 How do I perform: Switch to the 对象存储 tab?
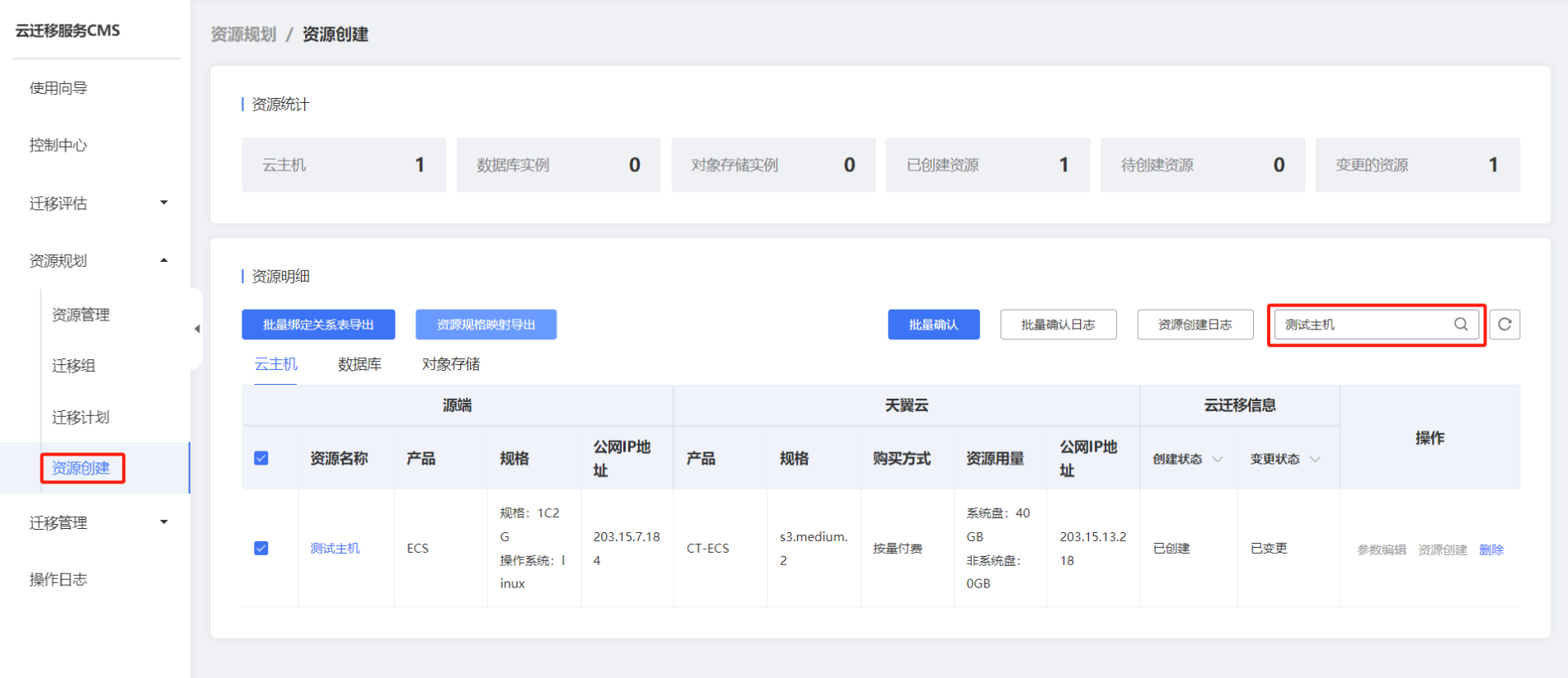(450, 364)
